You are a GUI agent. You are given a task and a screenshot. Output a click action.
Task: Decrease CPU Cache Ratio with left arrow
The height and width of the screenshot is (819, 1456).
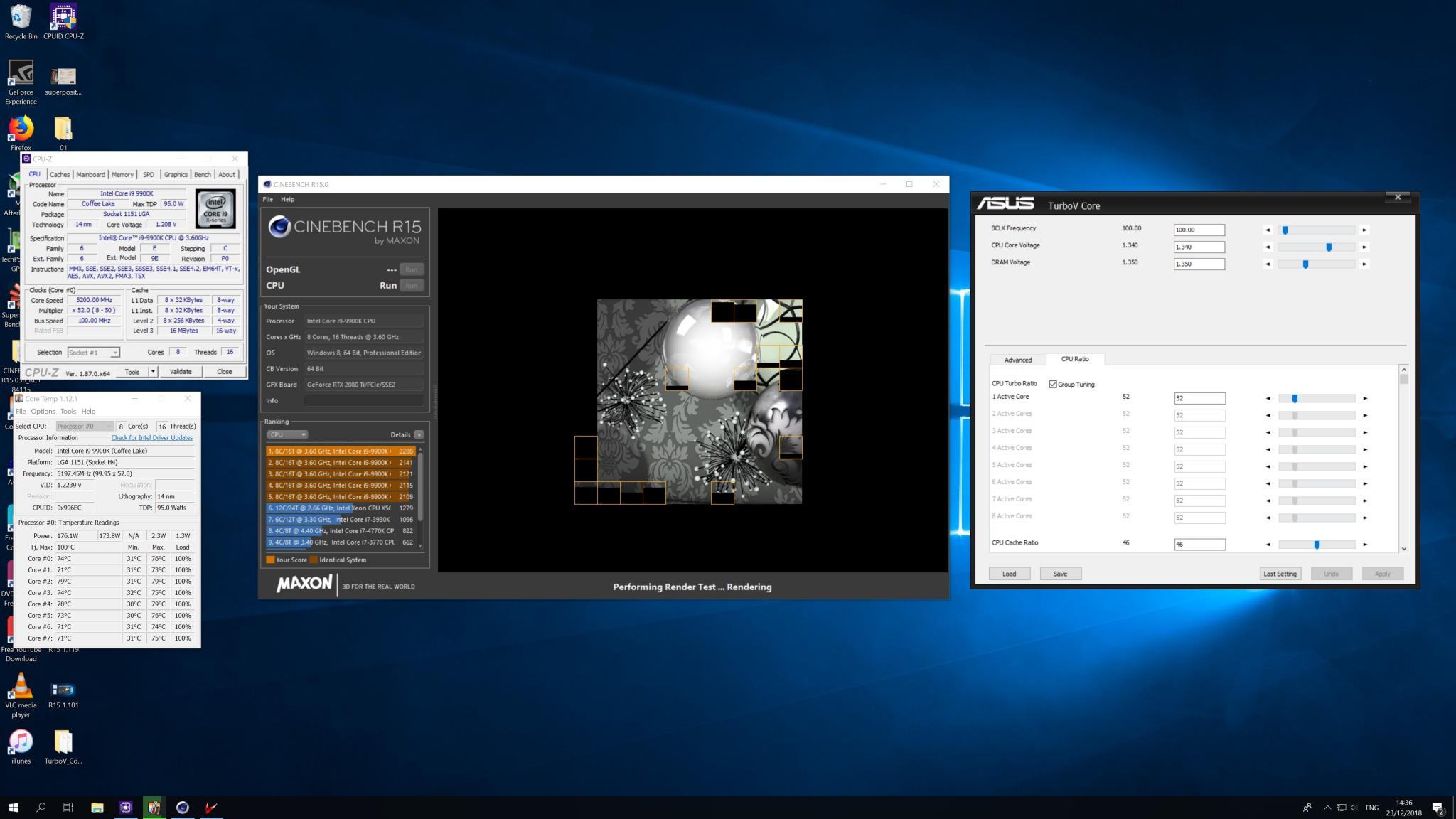pos(1268,545)
